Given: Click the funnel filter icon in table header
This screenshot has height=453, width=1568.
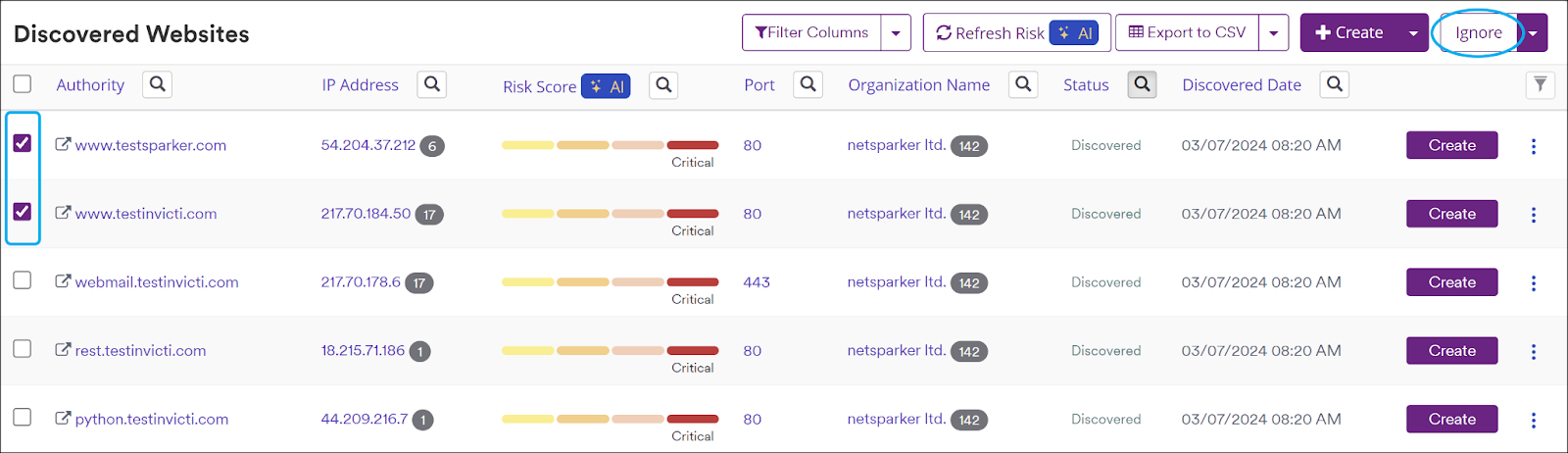Looking at the screenshot, I should [1541, 85].
